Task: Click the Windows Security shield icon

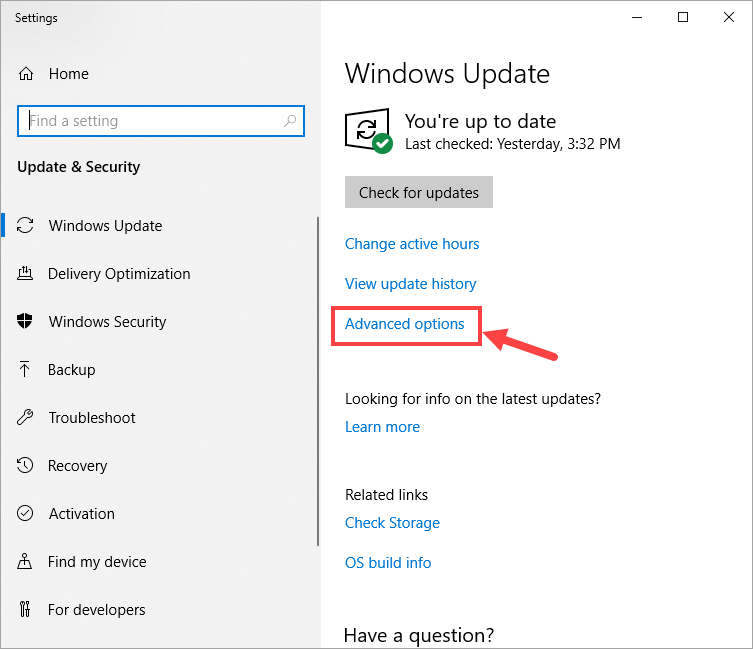Action: click(27, 322)
